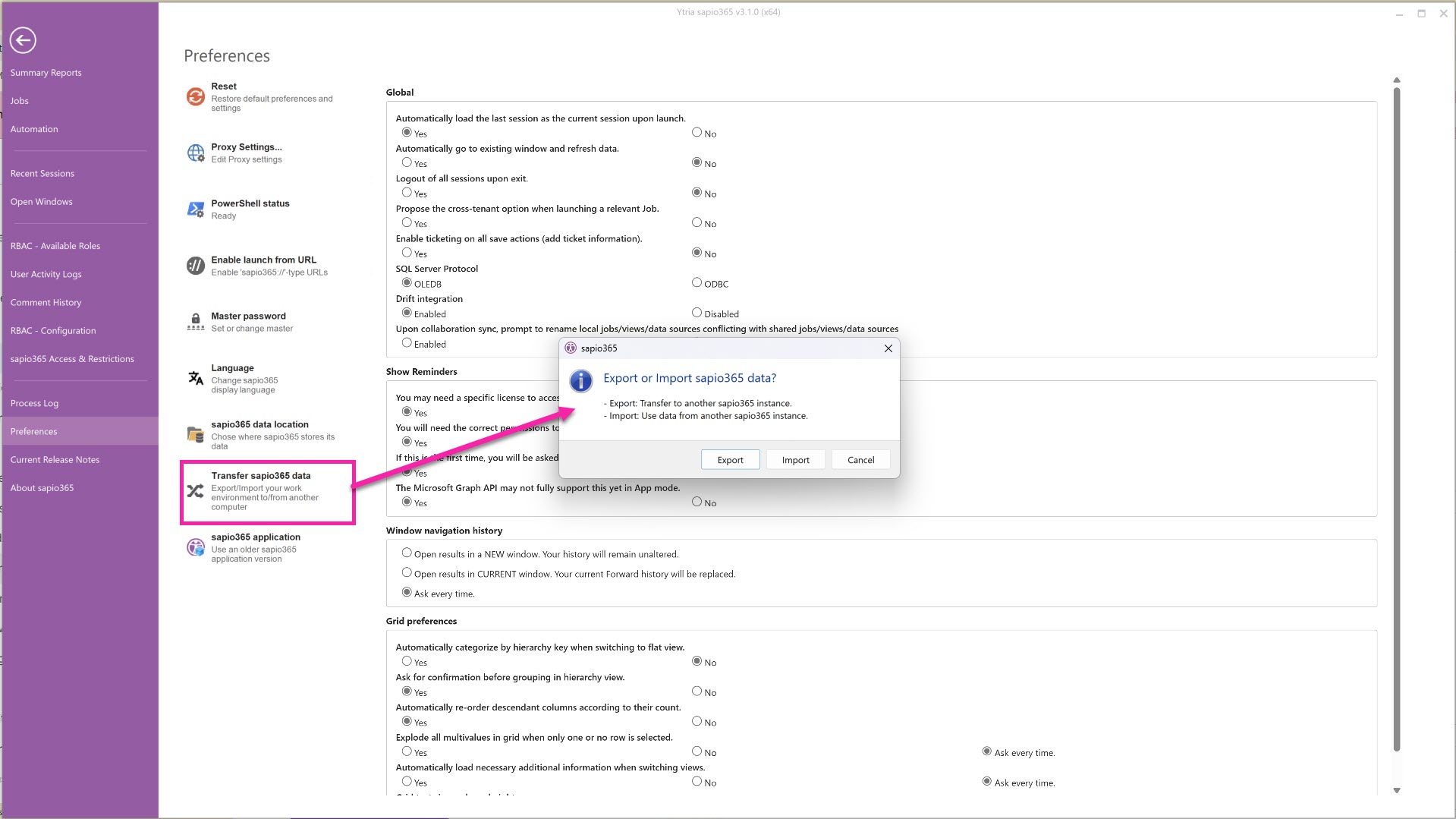Click the sapio365 application version icon
Viewport: 1456px width, 819px height.
pos(195,547)
